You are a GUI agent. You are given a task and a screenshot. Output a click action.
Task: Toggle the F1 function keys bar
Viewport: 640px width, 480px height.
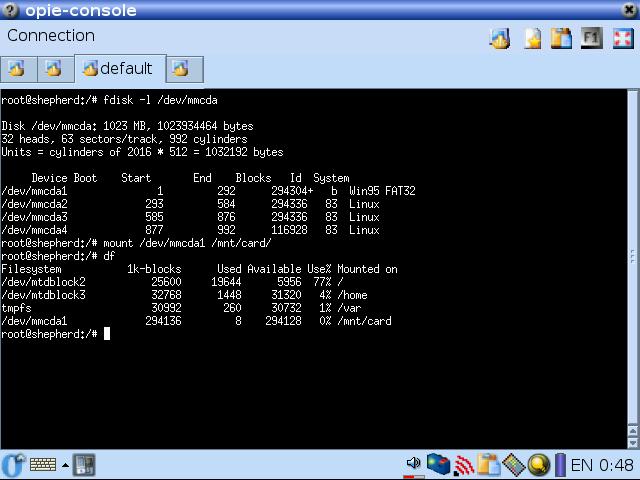[591, 38]
